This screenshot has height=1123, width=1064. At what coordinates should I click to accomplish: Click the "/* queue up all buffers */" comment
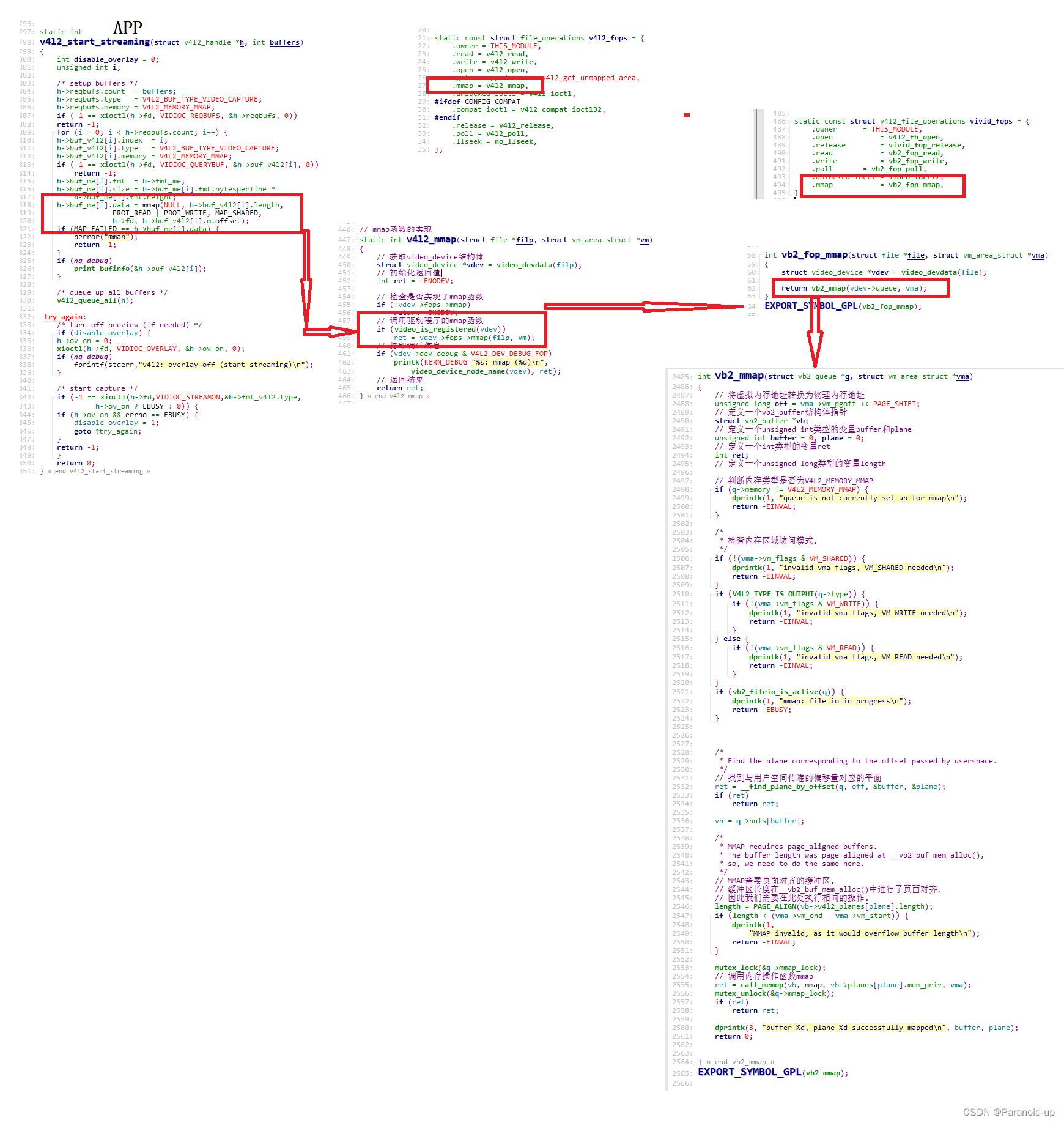(112, 292)
